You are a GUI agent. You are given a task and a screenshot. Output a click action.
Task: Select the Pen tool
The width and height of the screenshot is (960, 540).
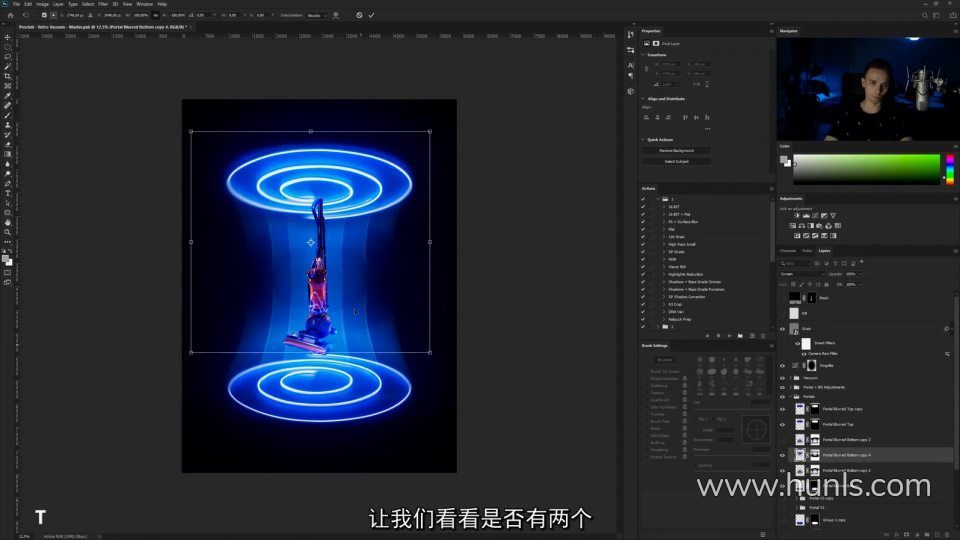(7, 184)
